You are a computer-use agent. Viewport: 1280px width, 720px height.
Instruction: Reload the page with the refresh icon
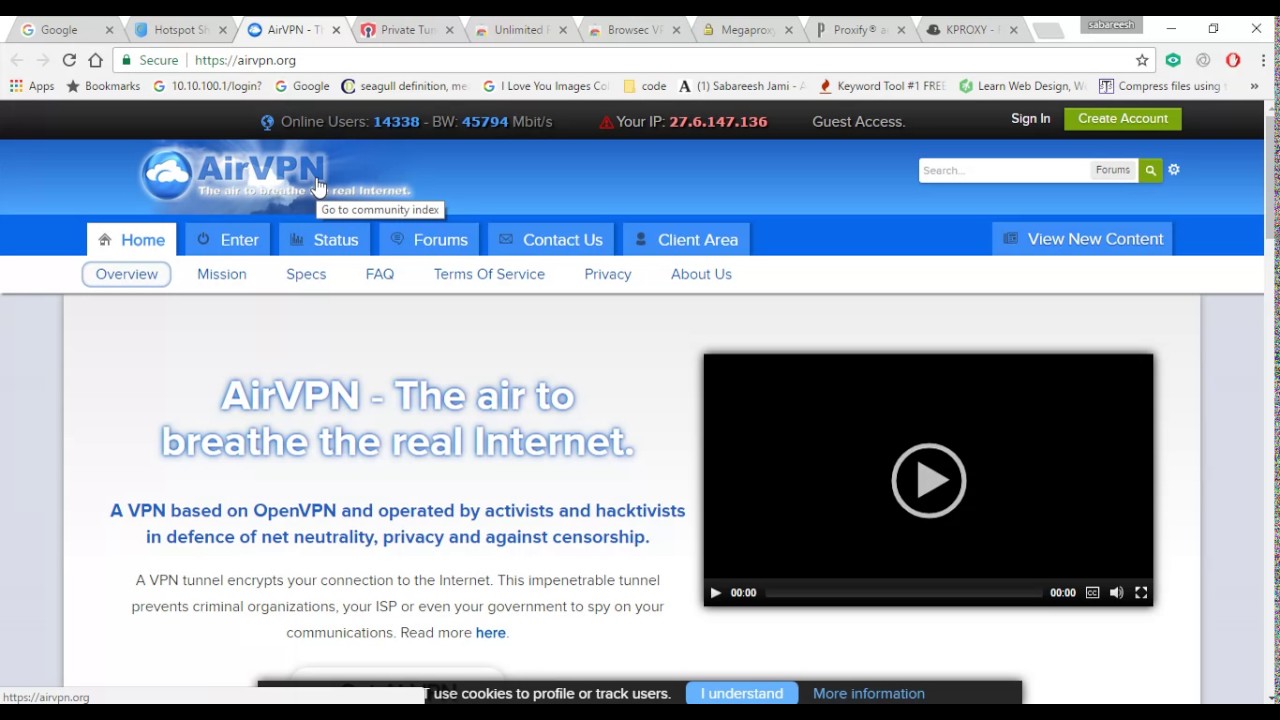click(x=69, y=60)
